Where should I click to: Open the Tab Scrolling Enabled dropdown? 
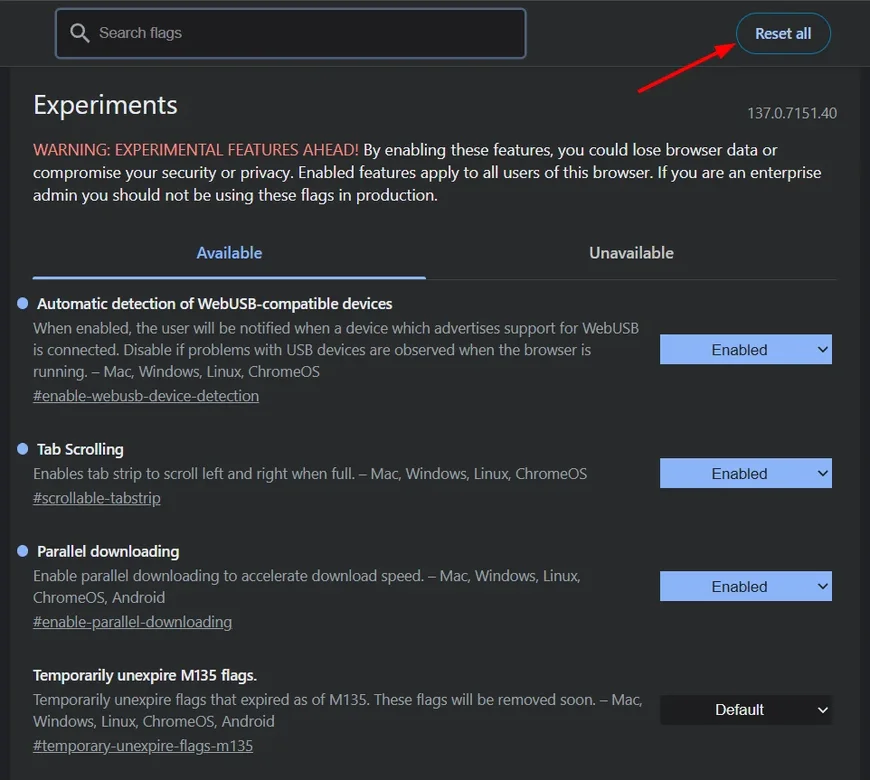click(745, 474)
